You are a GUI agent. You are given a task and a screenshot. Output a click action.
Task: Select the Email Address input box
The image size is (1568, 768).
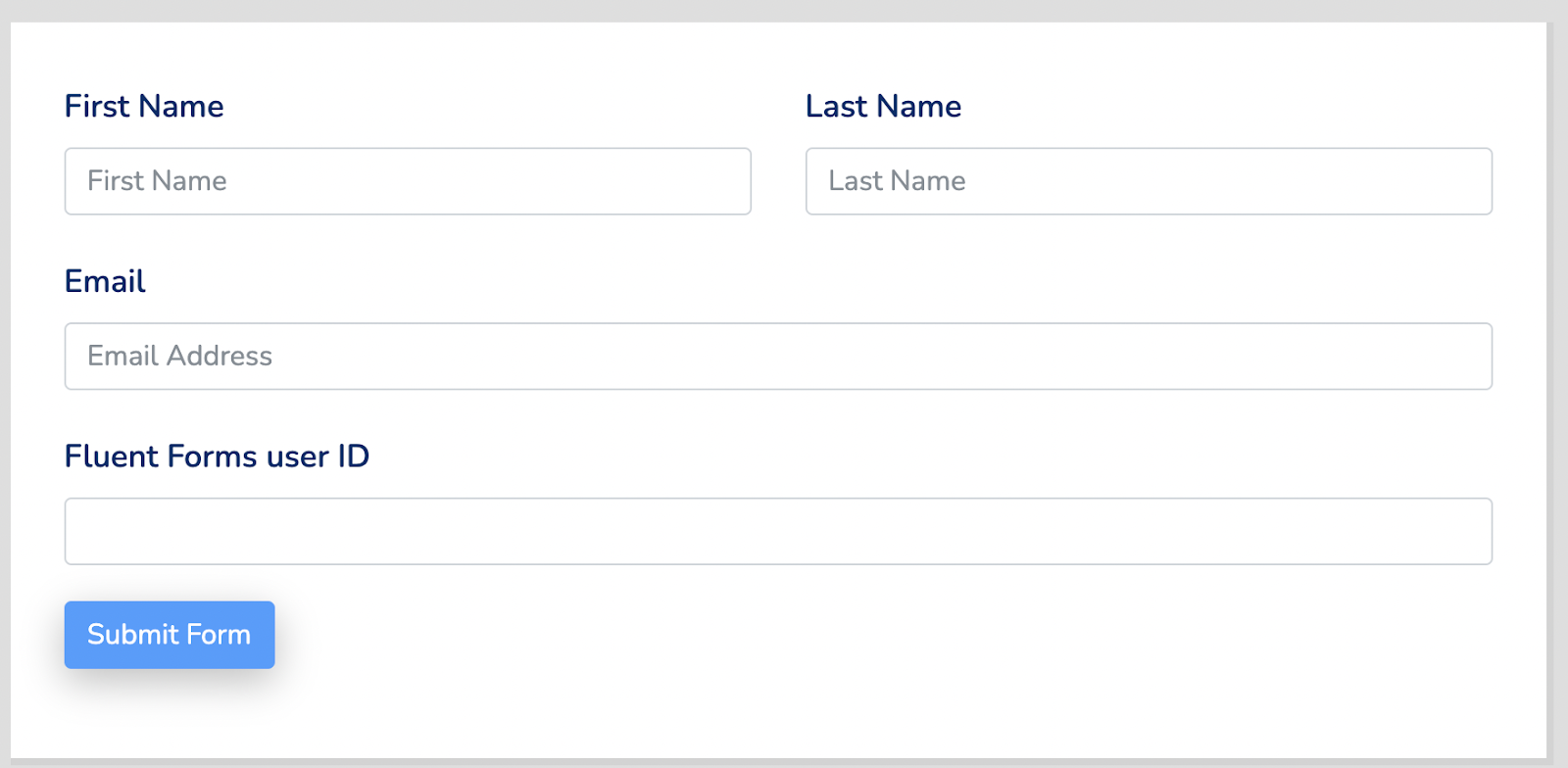click(x=778, y=357)
